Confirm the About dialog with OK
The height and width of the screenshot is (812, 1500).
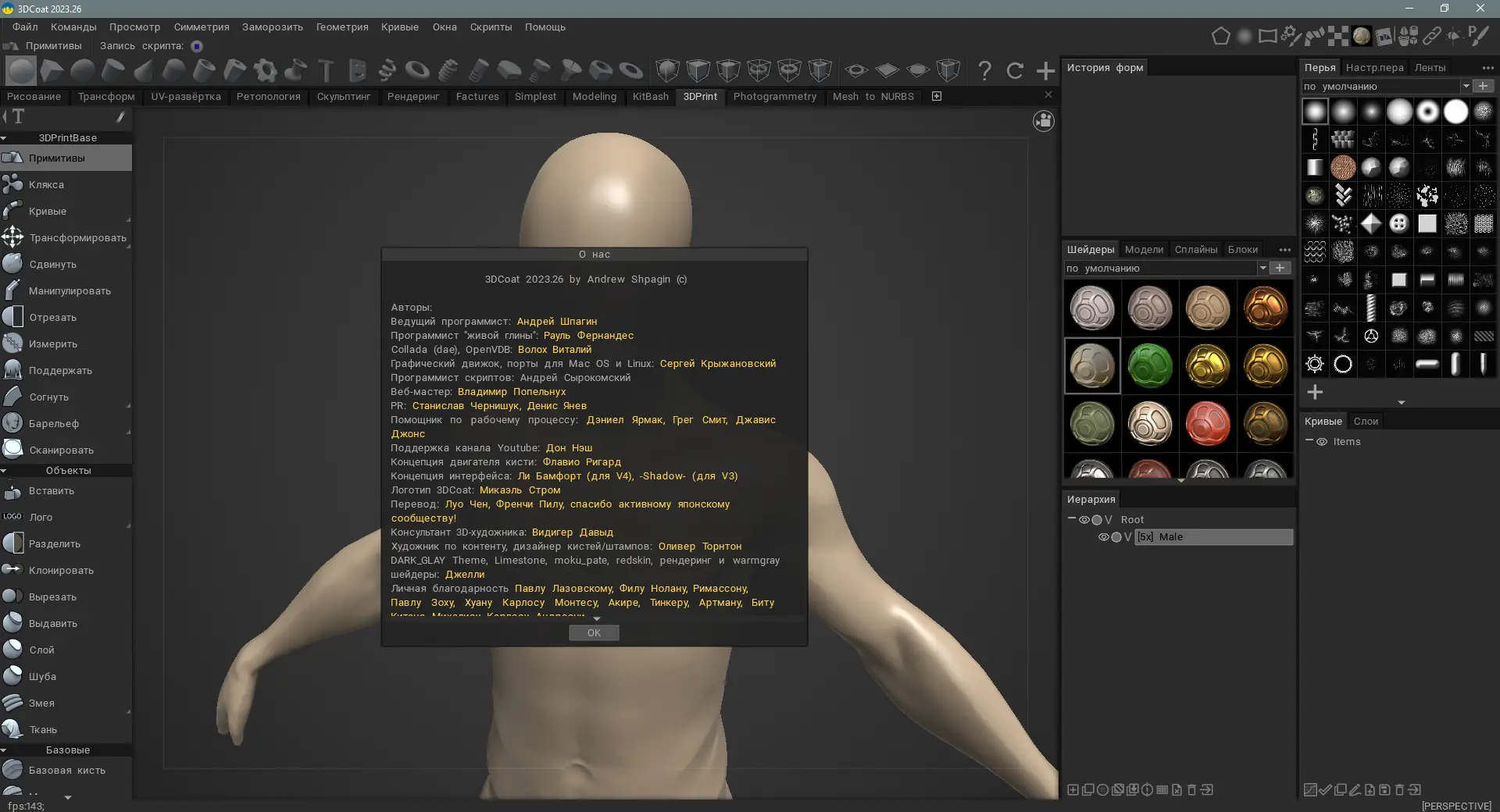pos(594,632)
